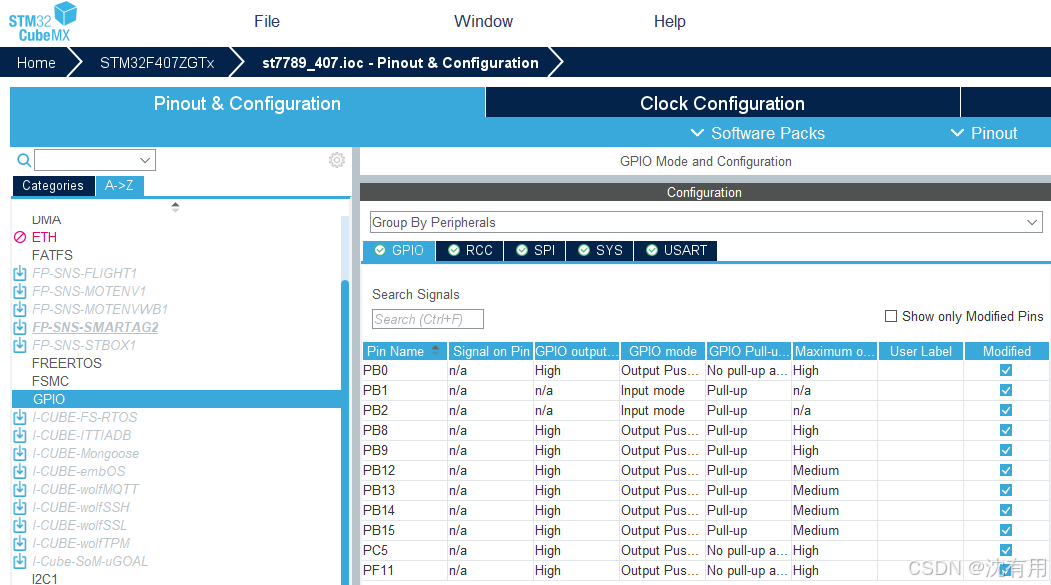
Task: Select FREERTOS in the category list
Action: tap(67, 363)
